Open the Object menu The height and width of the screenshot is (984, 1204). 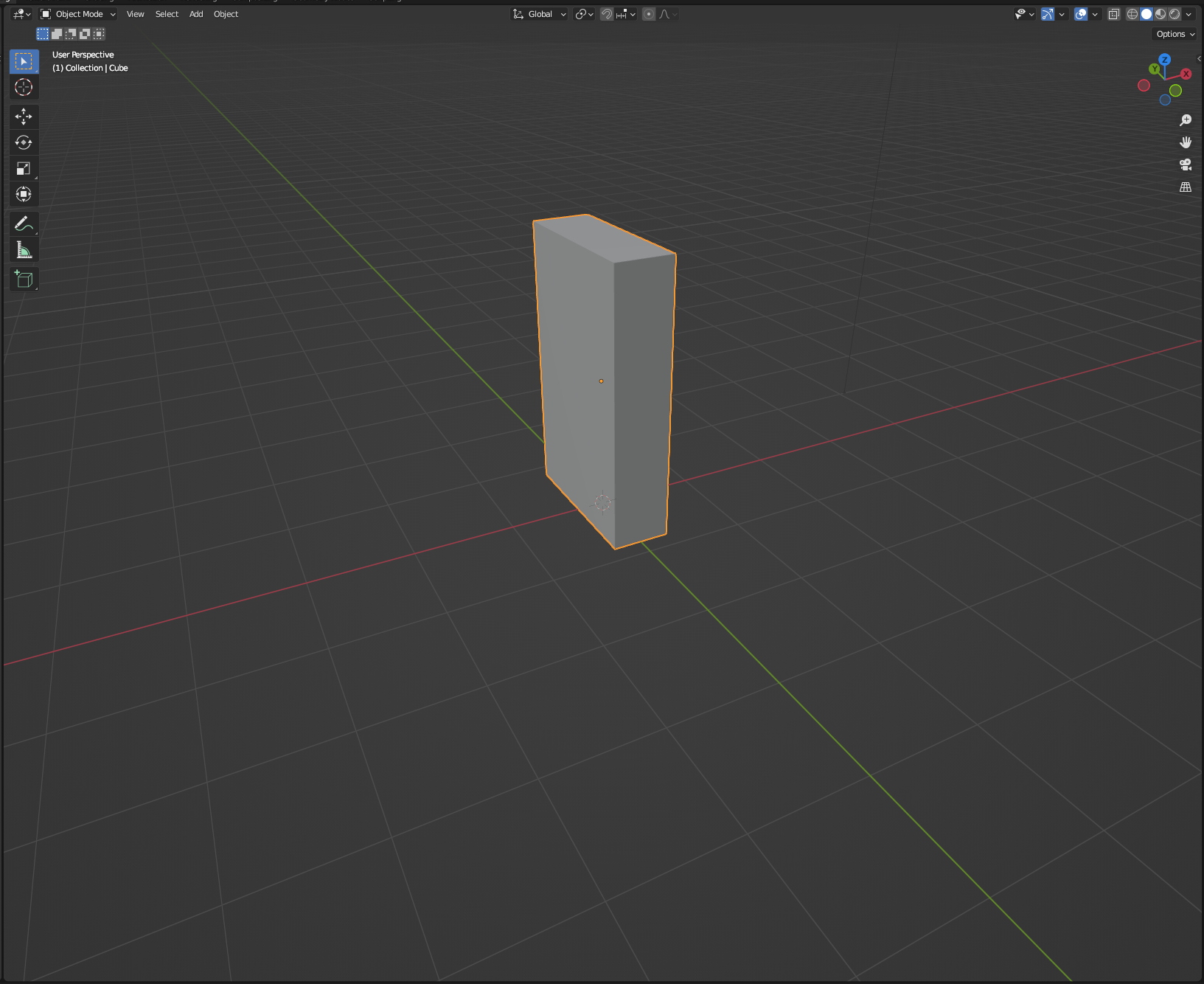[x=226, y=14]
